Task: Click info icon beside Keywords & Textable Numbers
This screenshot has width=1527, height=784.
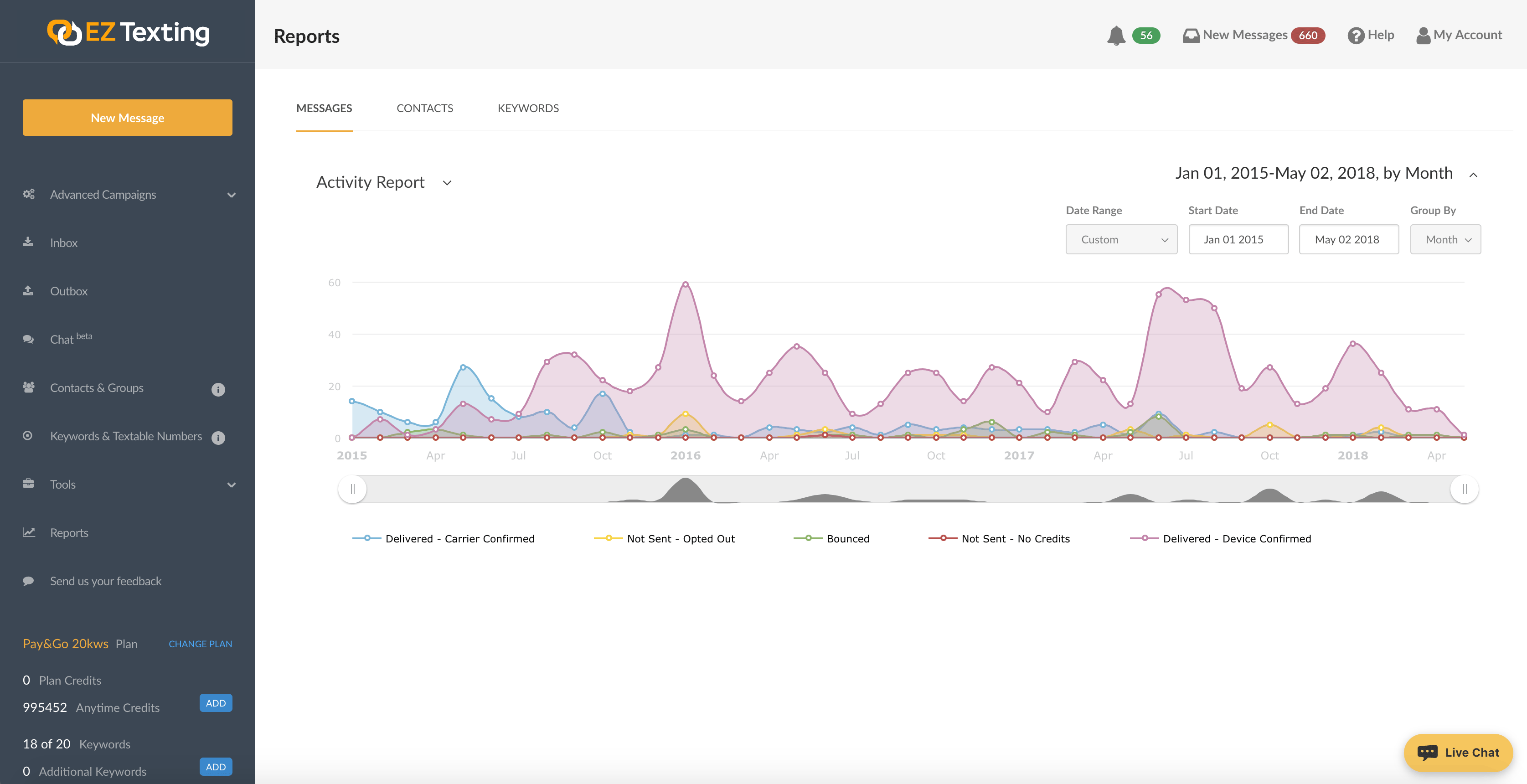Action: [x=218, y=438]
